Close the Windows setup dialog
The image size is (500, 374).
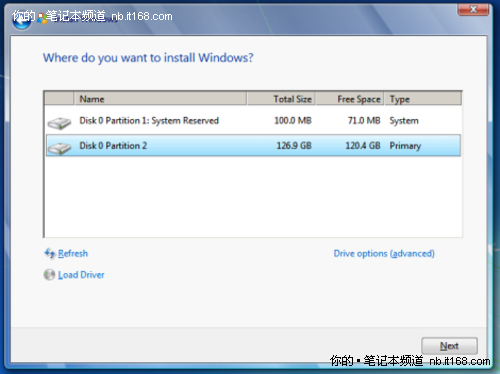[x=473, y=9]
